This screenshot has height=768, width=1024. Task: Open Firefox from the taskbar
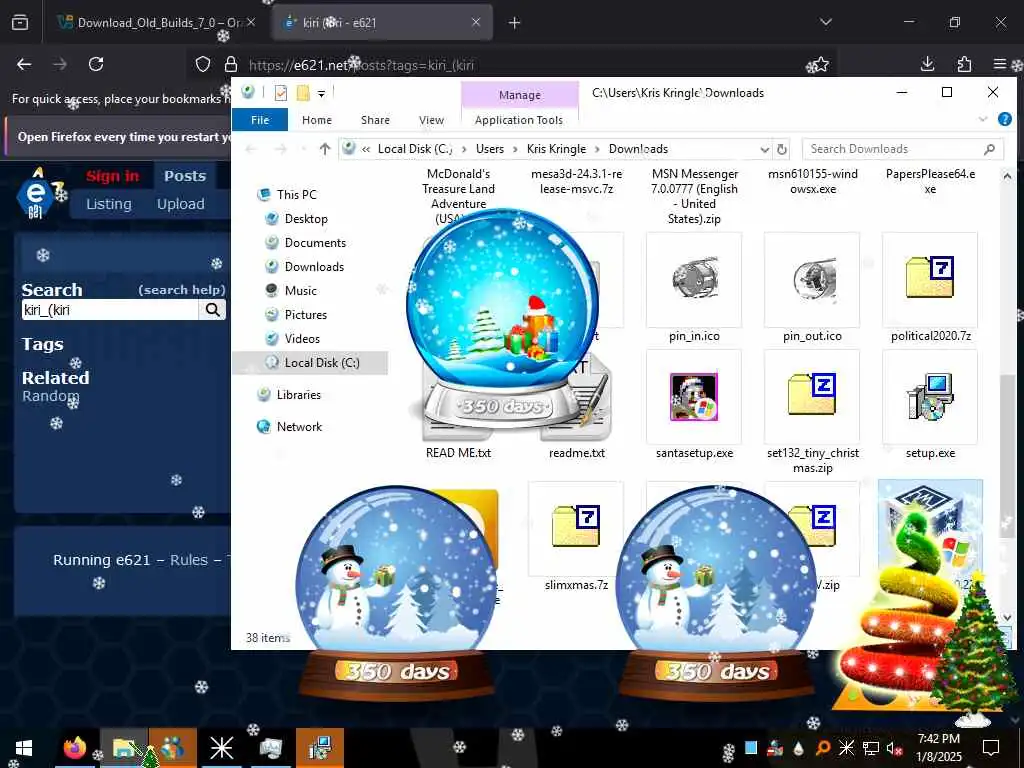click(75, 748)
